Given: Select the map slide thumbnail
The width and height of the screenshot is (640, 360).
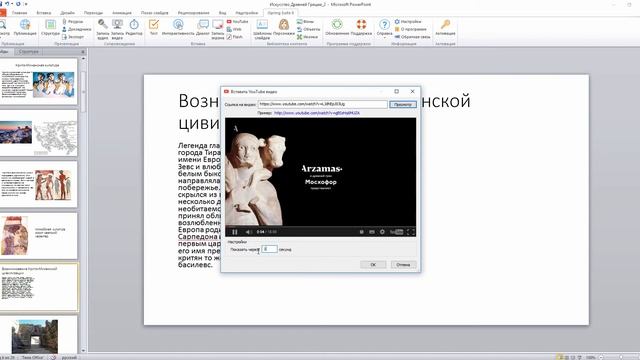Looking at the screenshot, I should pyautogui.click(x=38, y=133).
